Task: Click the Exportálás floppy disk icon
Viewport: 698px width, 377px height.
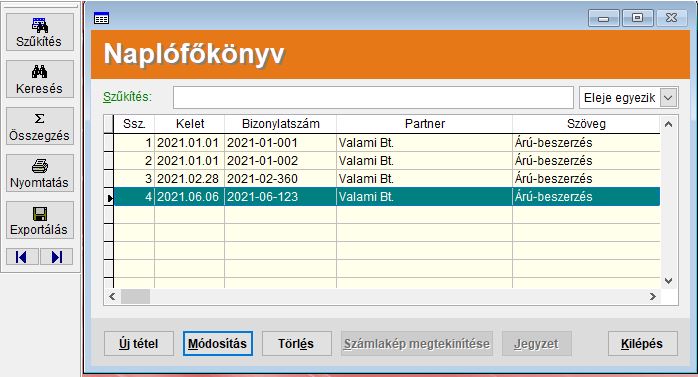Action: pyautogui.click(x=40, y=214)
